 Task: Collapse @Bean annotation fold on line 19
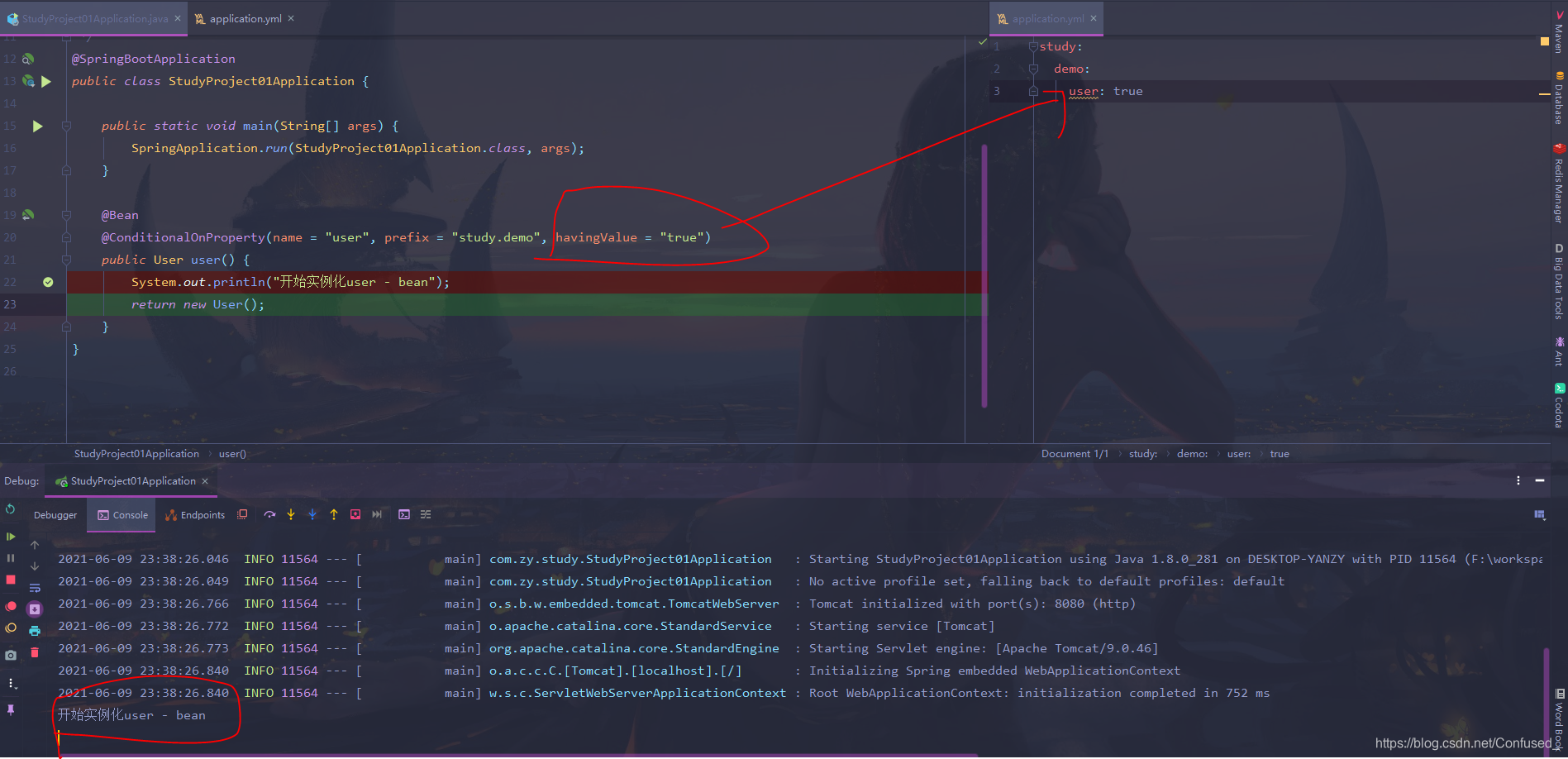point(66,215)
